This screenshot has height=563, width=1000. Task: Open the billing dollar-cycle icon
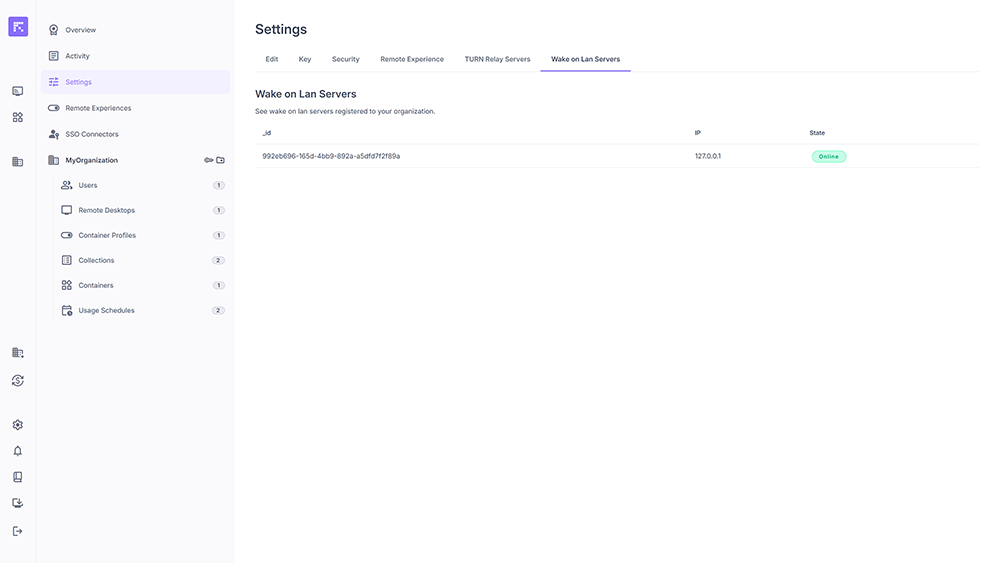point(17,381)
